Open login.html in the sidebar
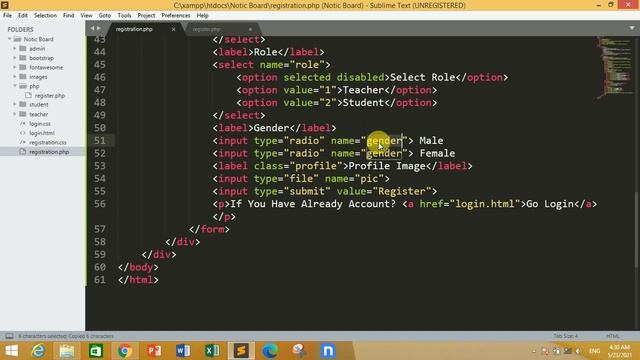 (x=42, y=133)
